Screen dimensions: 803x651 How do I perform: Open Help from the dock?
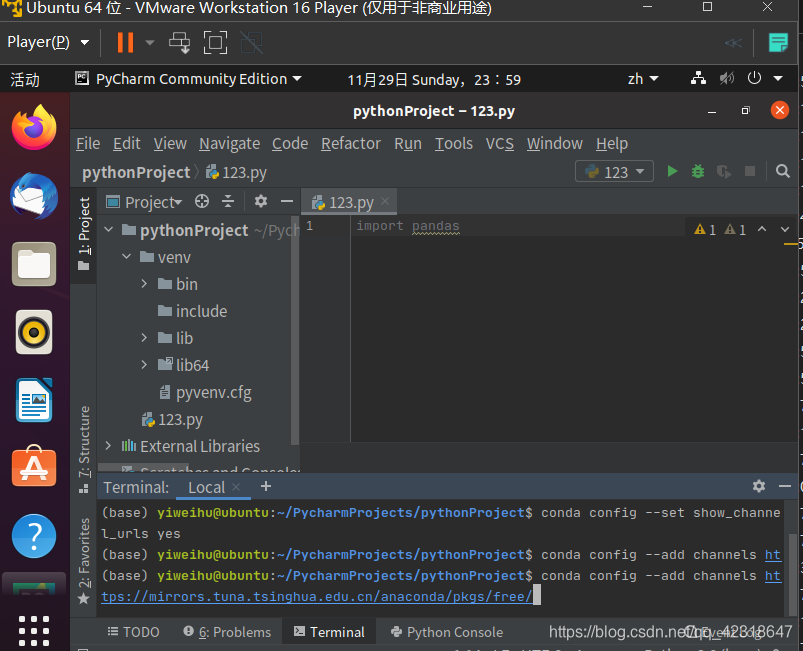34,536
